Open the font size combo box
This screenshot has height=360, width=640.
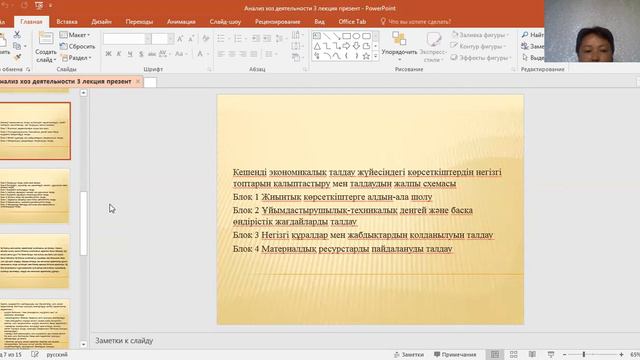[x=162, y=39]
